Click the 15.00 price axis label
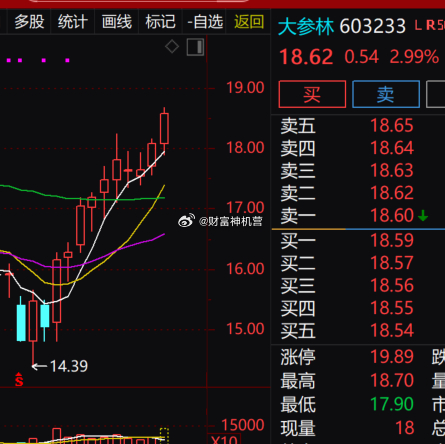Viewport: 445px width, 444px height. (245, 329)
